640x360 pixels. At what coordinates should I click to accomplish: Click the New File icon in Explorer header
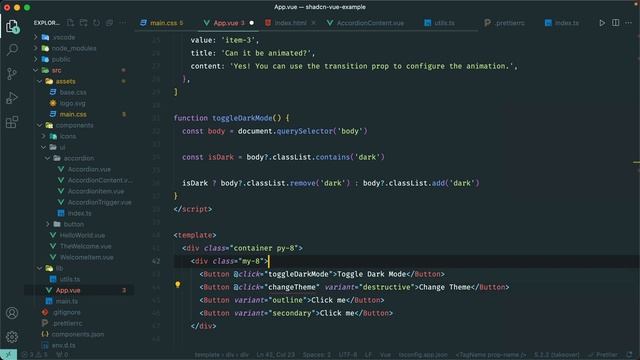coord(70,23)
